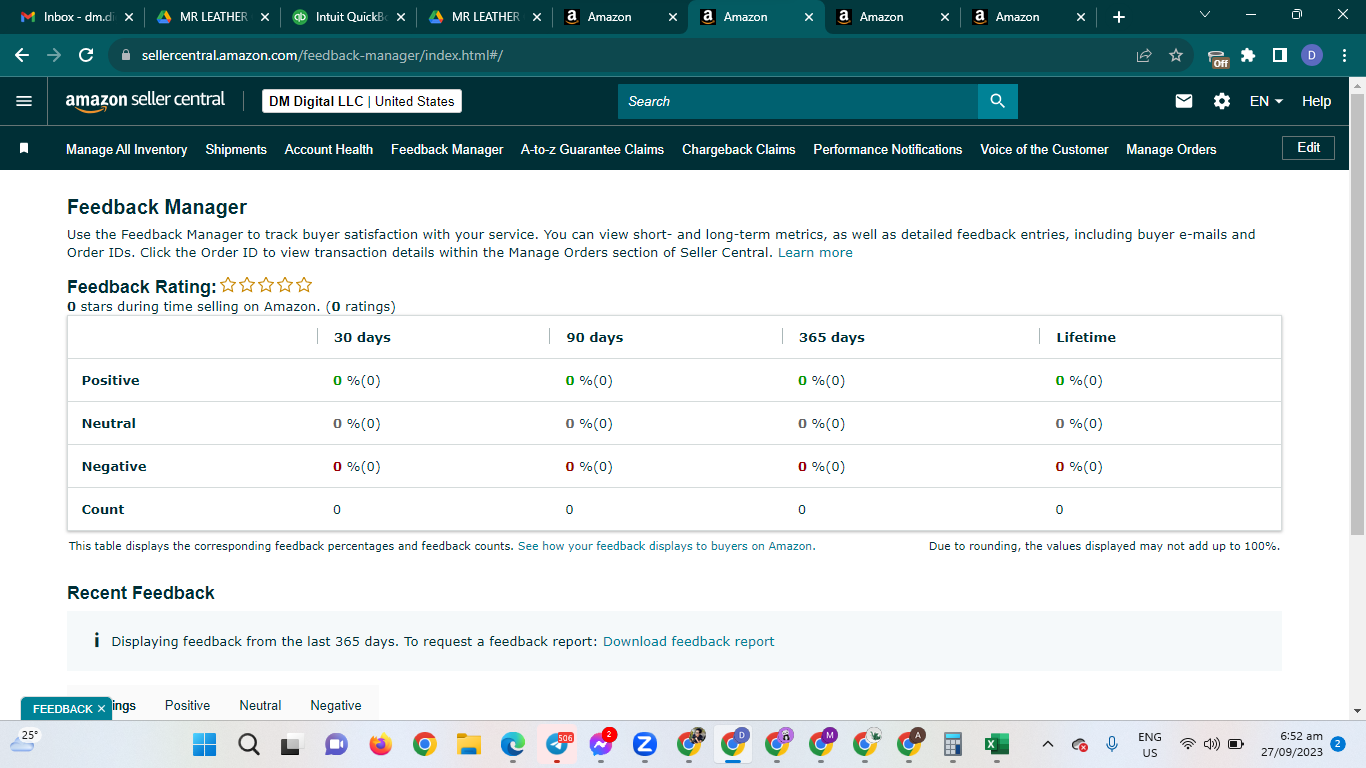
Task: Focus the Seller Central Search field
Action: pos(798,101)
